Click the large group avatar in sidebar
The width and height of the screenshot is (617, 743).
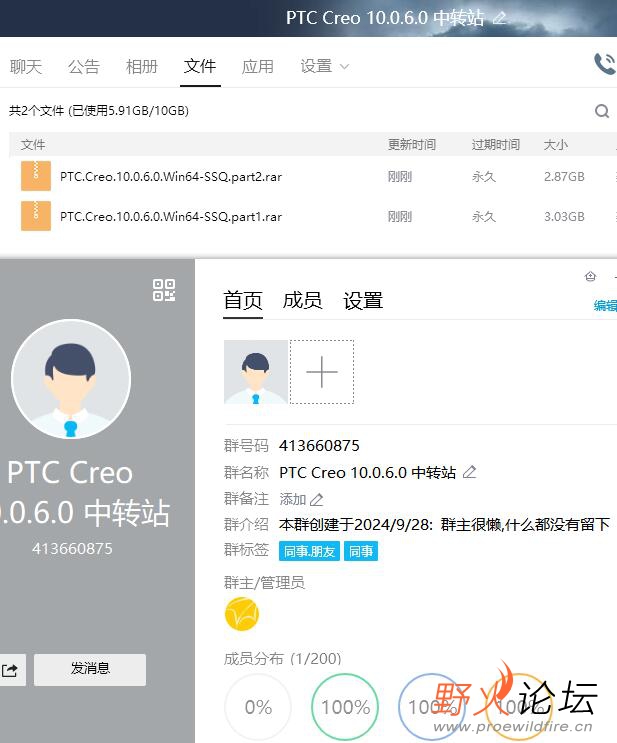tap(71, 379)
